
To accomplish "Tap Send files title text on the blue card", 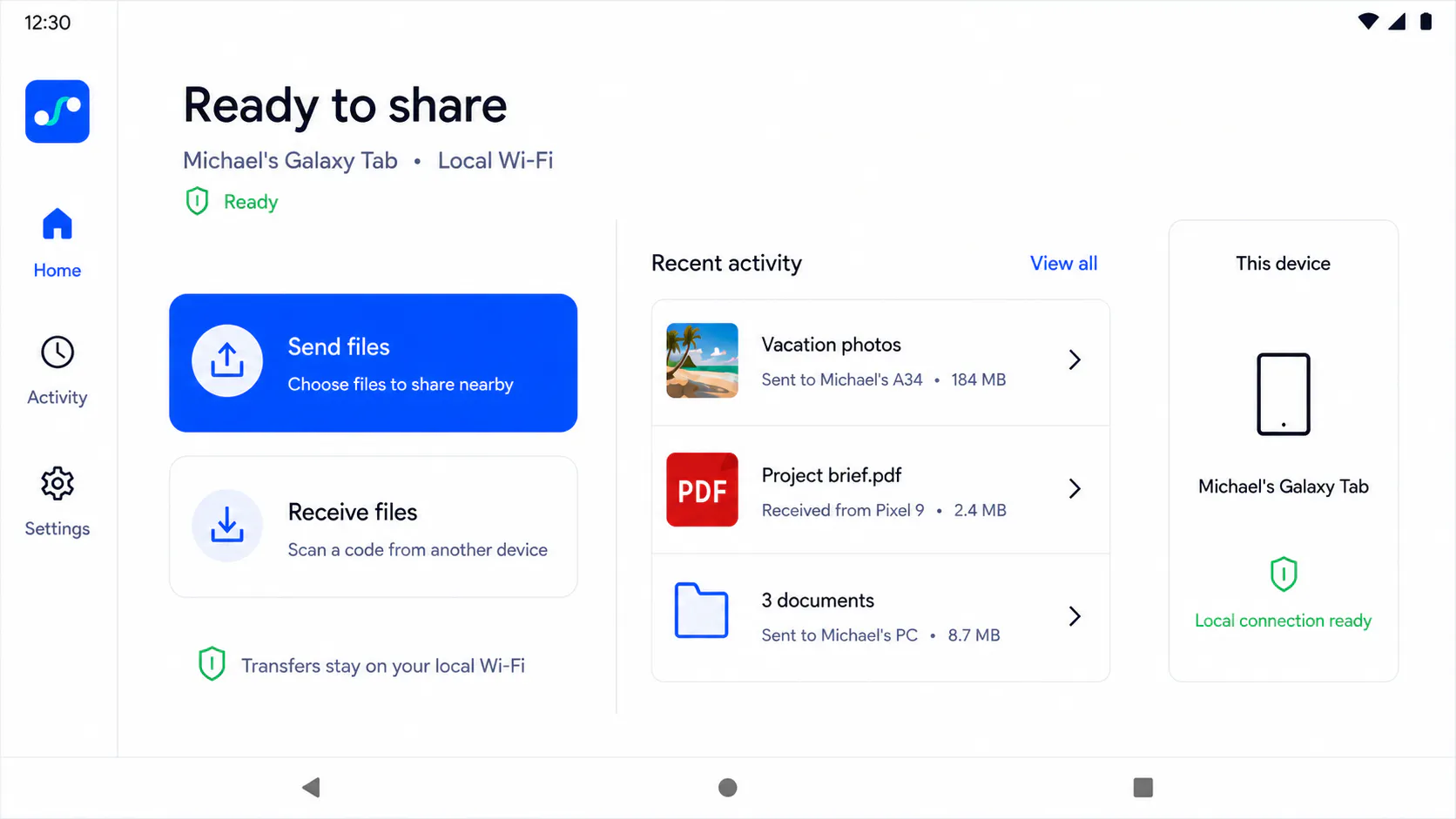I will pyautogui.click(x=339, y=346).
